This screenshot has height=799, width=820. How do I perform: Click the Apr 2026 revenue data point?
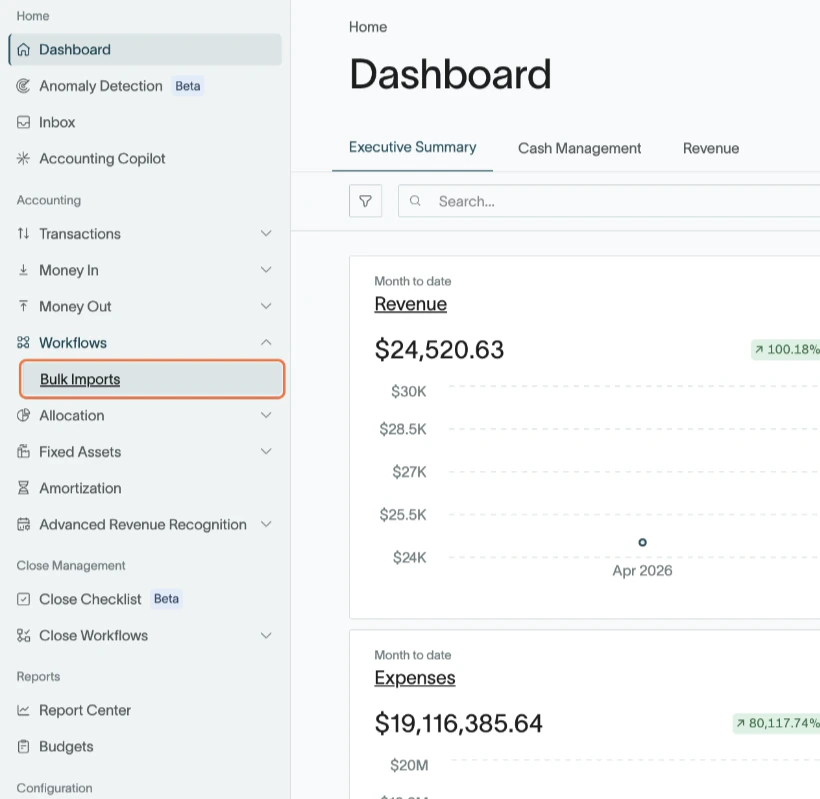pos(642,542)
